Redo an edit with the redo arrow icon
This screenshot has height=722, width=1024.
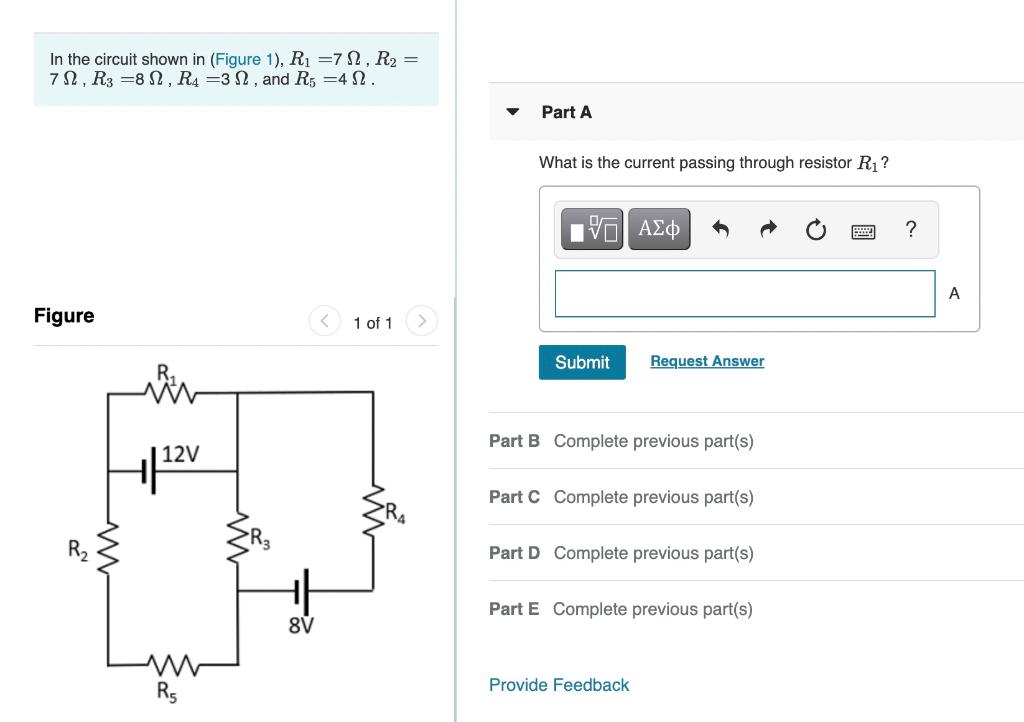point(768,228)
